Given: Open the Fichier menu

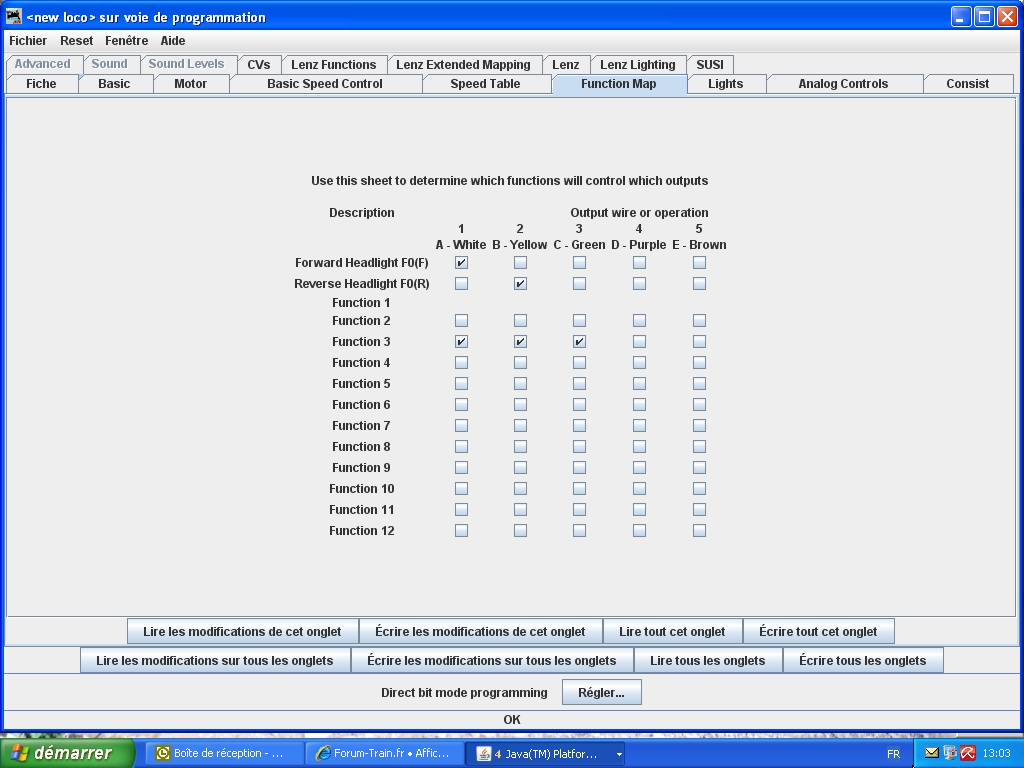Looking at the screenshot, I should click(28, 40).
